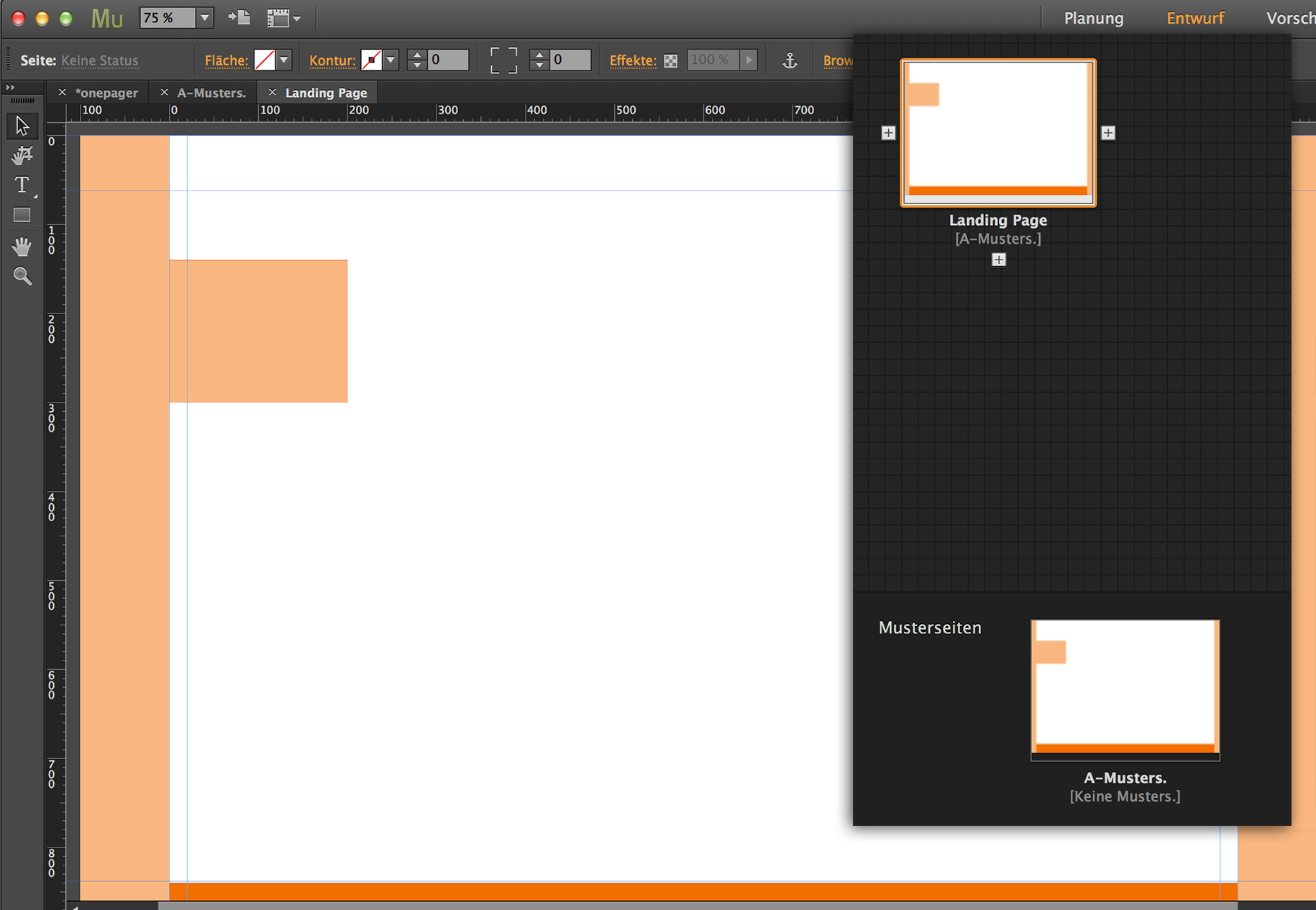Select the Hand tool
Viewport: 1316px width, 910px height.
(22, 246)
